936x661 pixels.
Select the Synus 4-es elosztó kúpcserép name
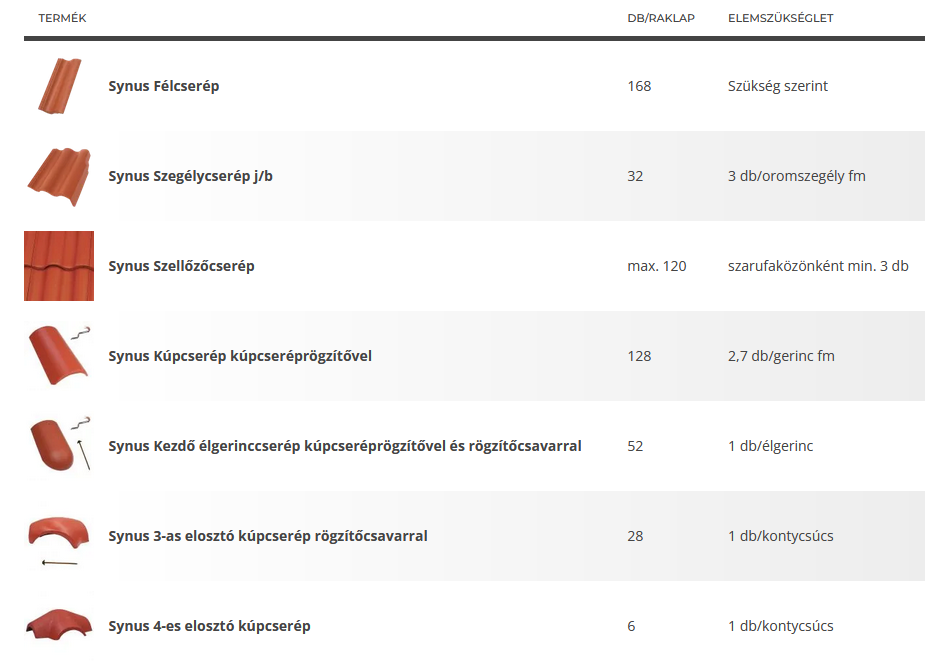(209, 626)
